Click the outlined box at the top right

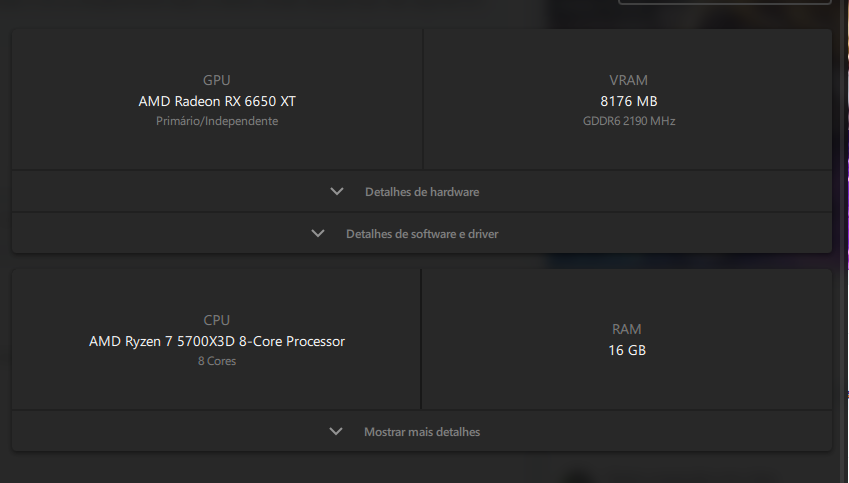724,2
